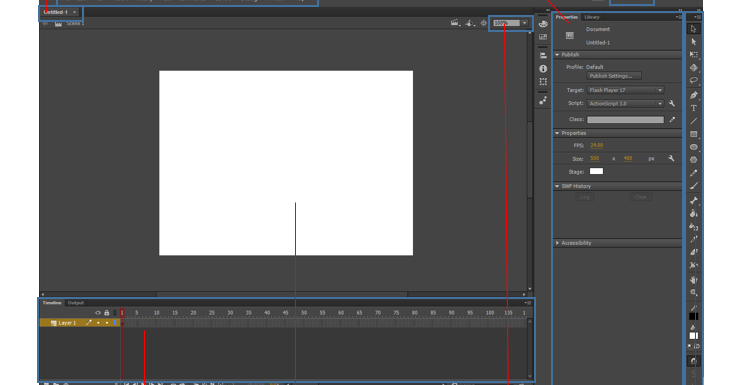The height and width of the screenshot is (385, 734).
Task: Open the stage zoom percentage dropdown
Action: click(525, 23)
